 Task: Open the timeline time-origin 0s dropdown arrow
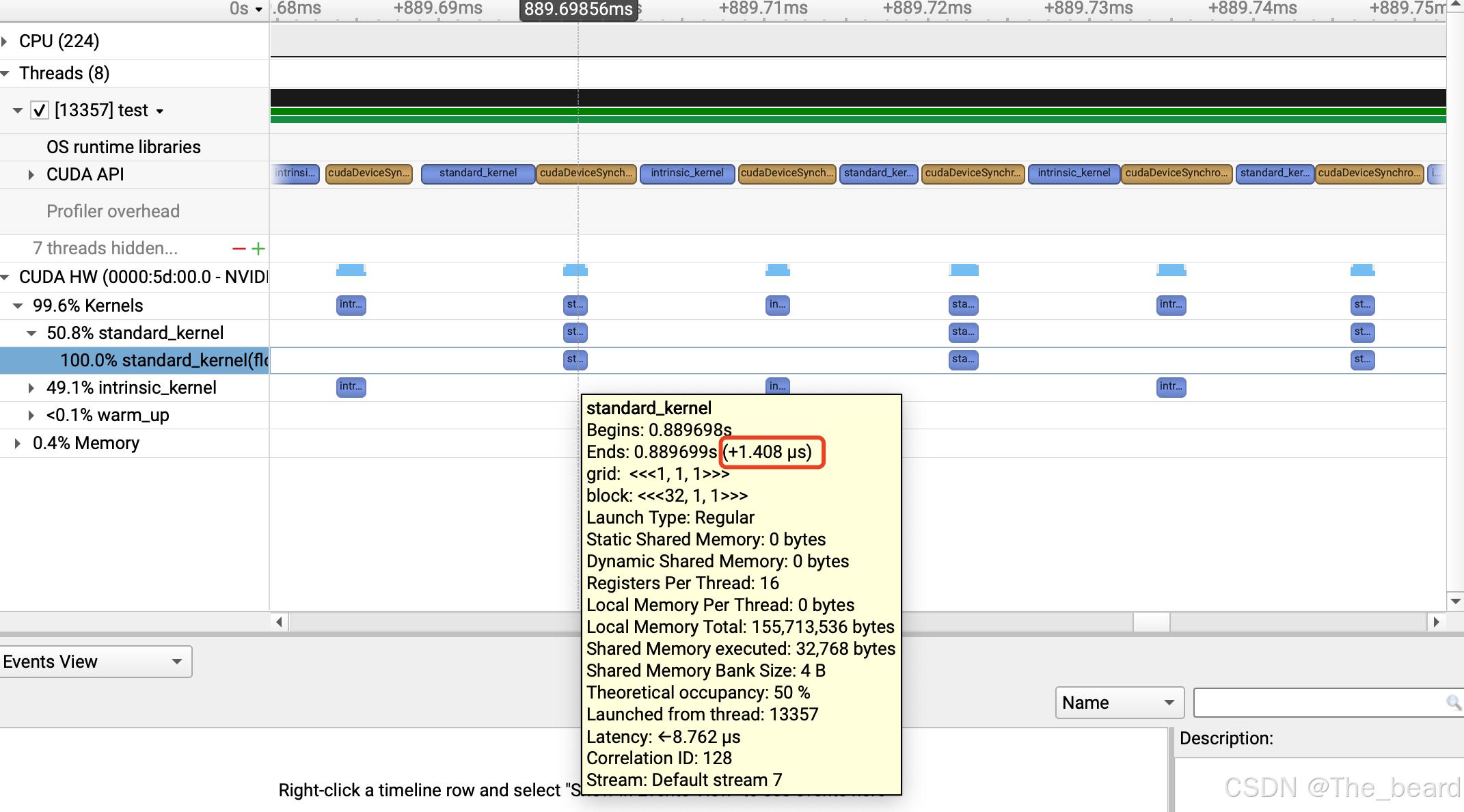[x=258, y=10]
